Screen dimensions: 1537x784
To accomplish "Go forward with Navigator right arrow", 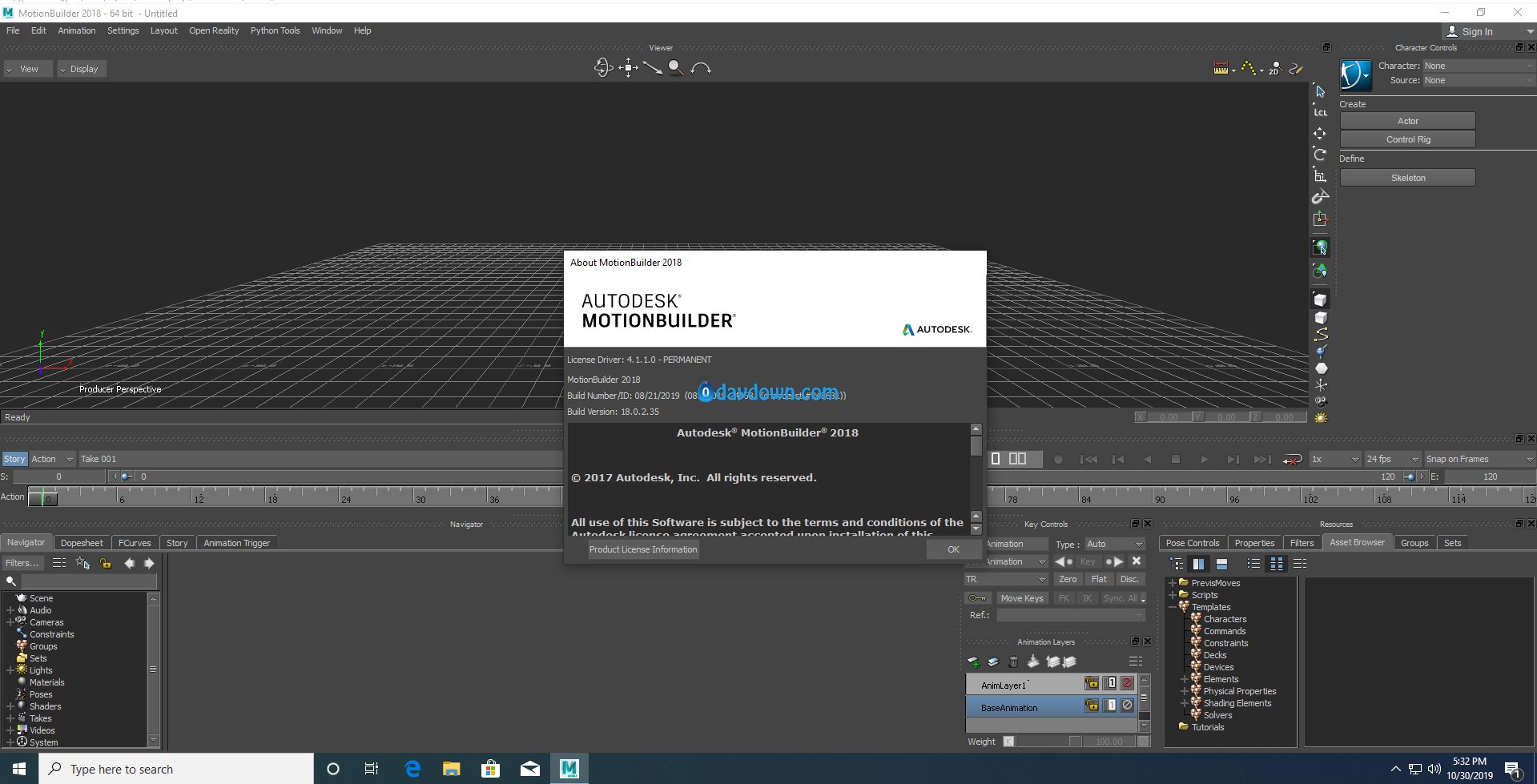I will click(x=148, y=563).
